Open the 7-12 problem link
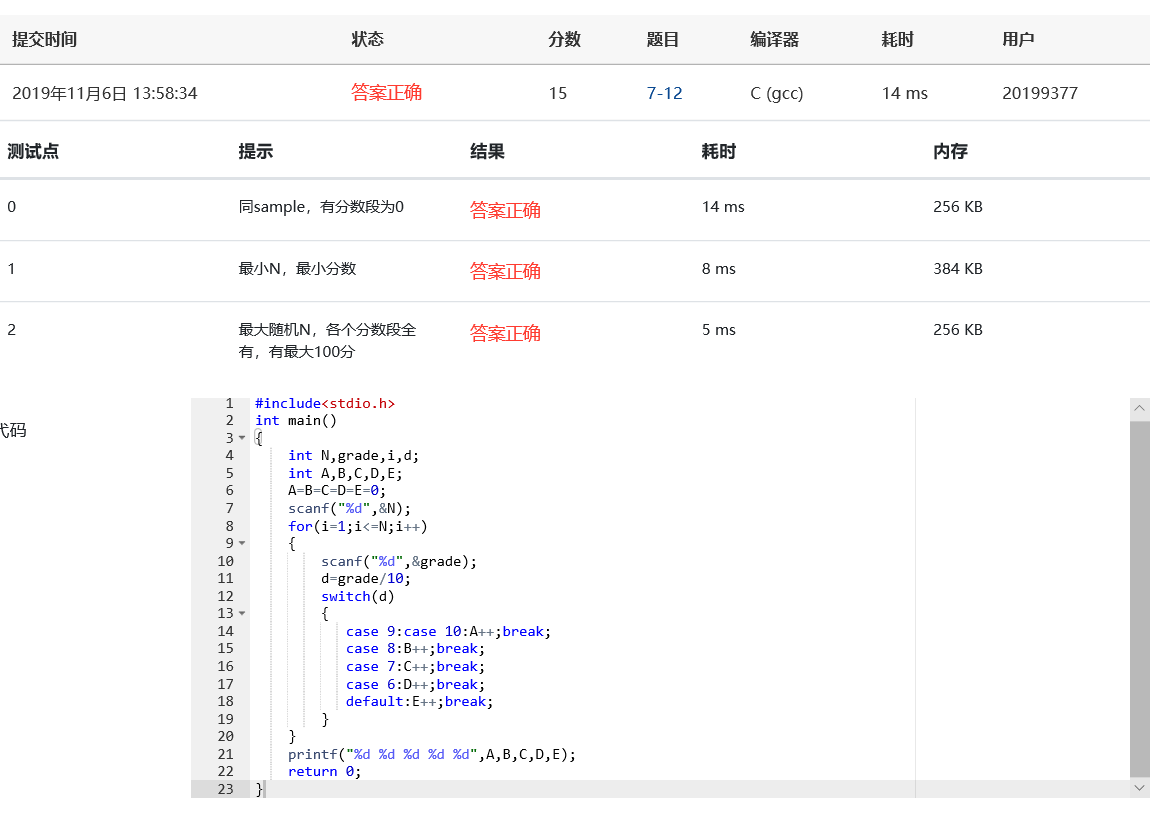Image resolution: width=1164 pixels, height=813 pixels. point(664,93)
